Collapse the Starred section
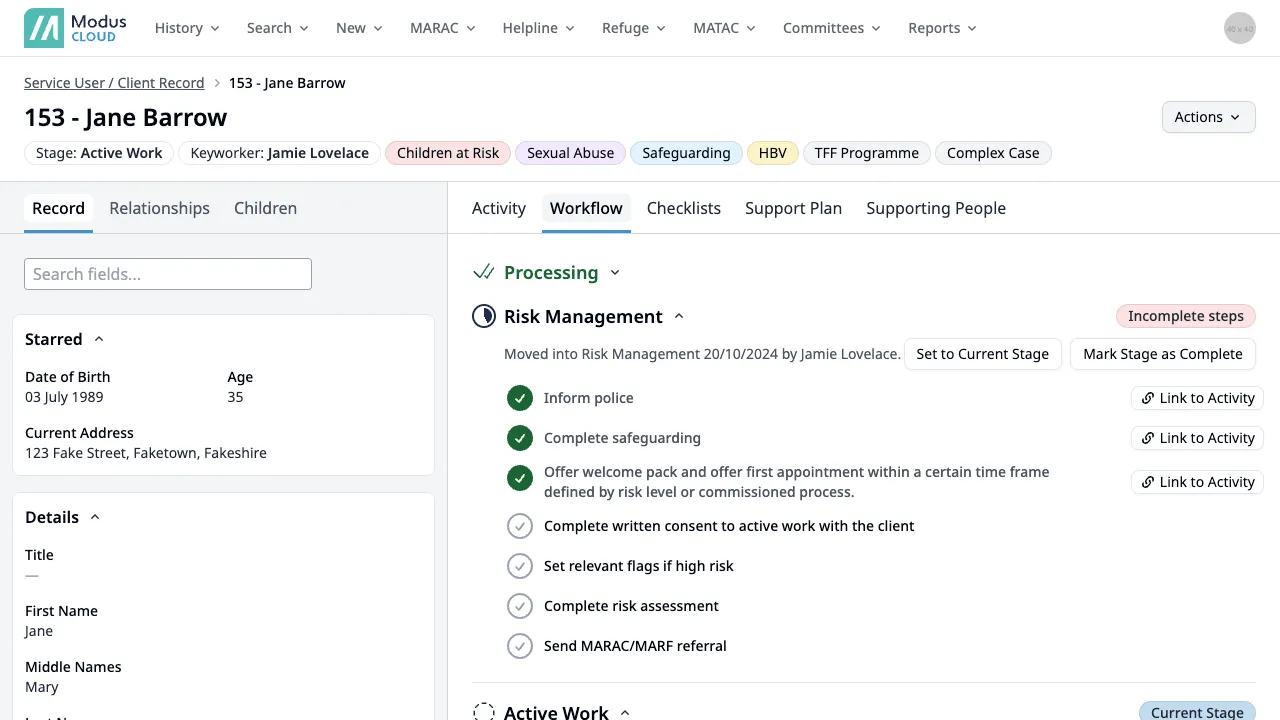Screen dimensions: 1280x720 [x=99, y=339]
